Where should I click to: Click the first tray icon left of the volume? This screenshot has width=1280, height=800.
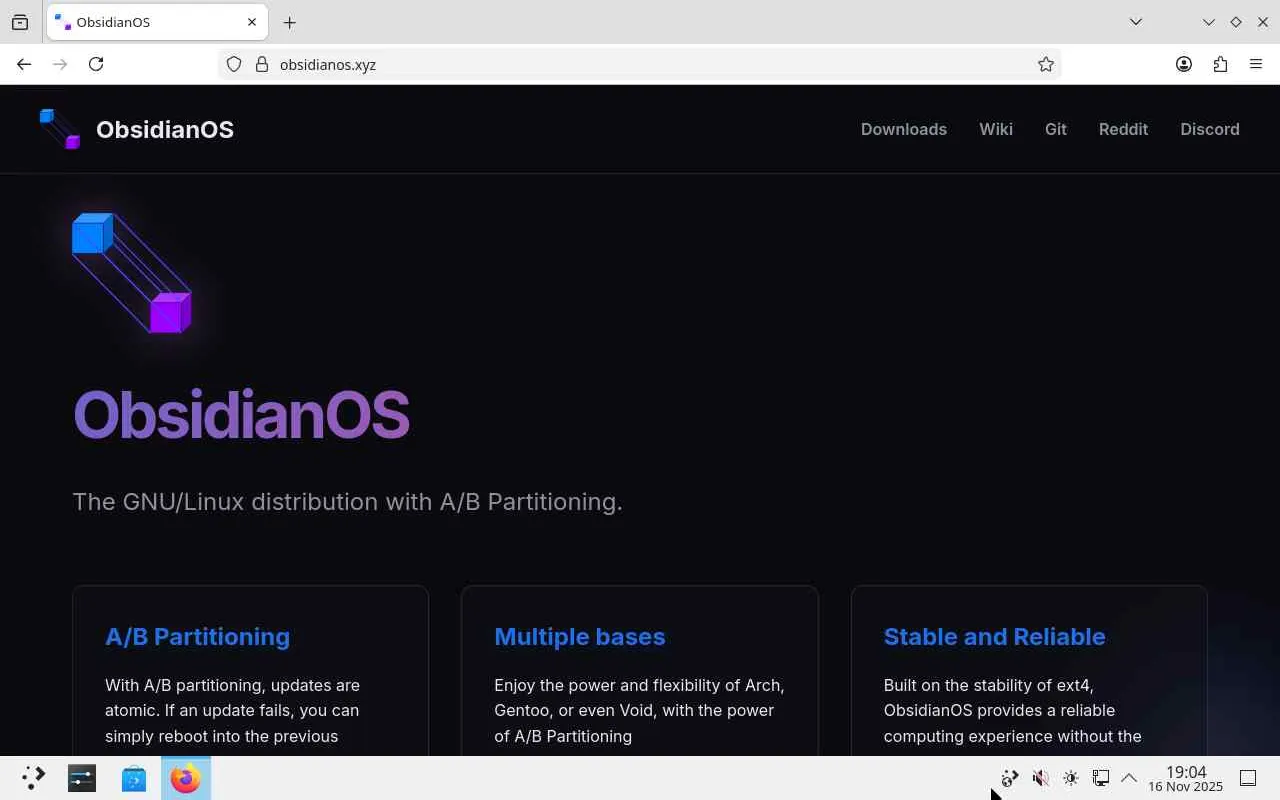[x=1010, y=778]
